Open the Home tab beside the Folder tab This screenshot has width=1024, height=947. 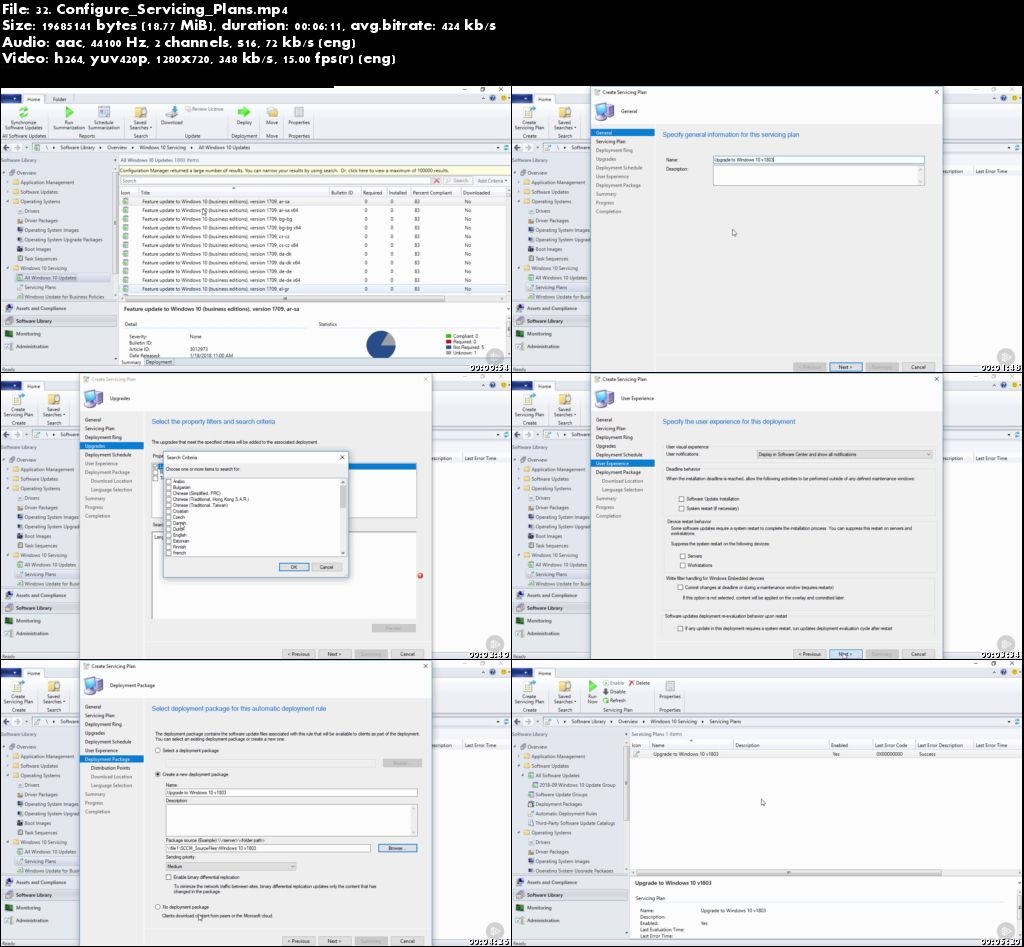click(x=33, y=99)
